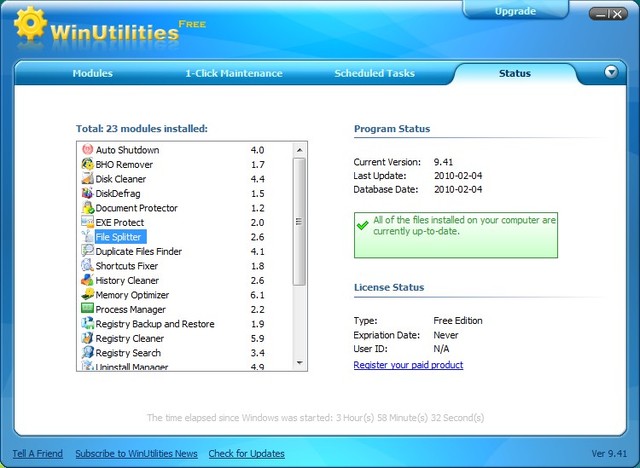Viewport: 640px width, 468px height.
Task: Close the WinUtilities window
Action: point(618,14)
